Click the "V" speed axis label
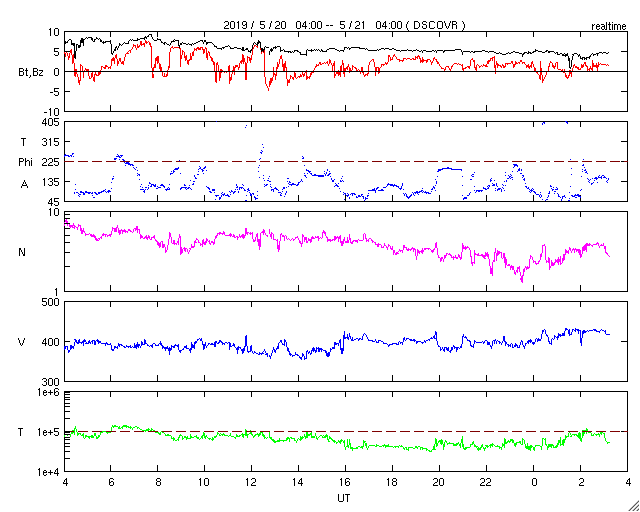 (x=22, y=342)
